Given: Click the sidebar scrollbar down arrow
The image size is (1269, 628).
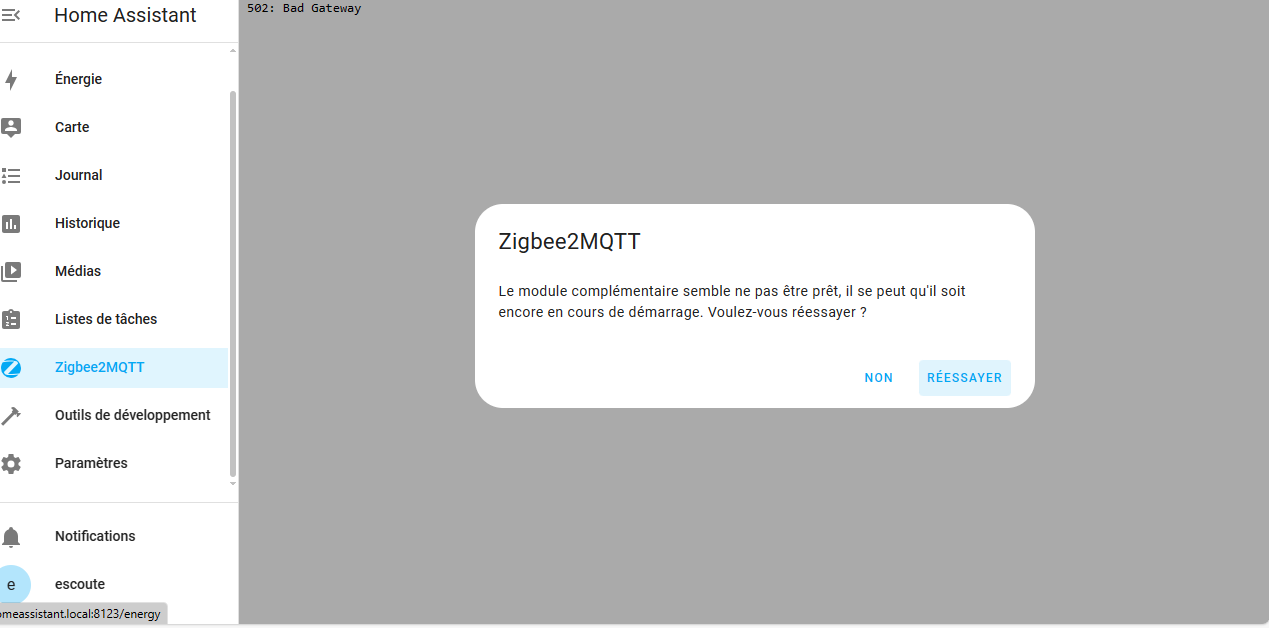Looking at the screenshot, I should click(x=233, y=484).
